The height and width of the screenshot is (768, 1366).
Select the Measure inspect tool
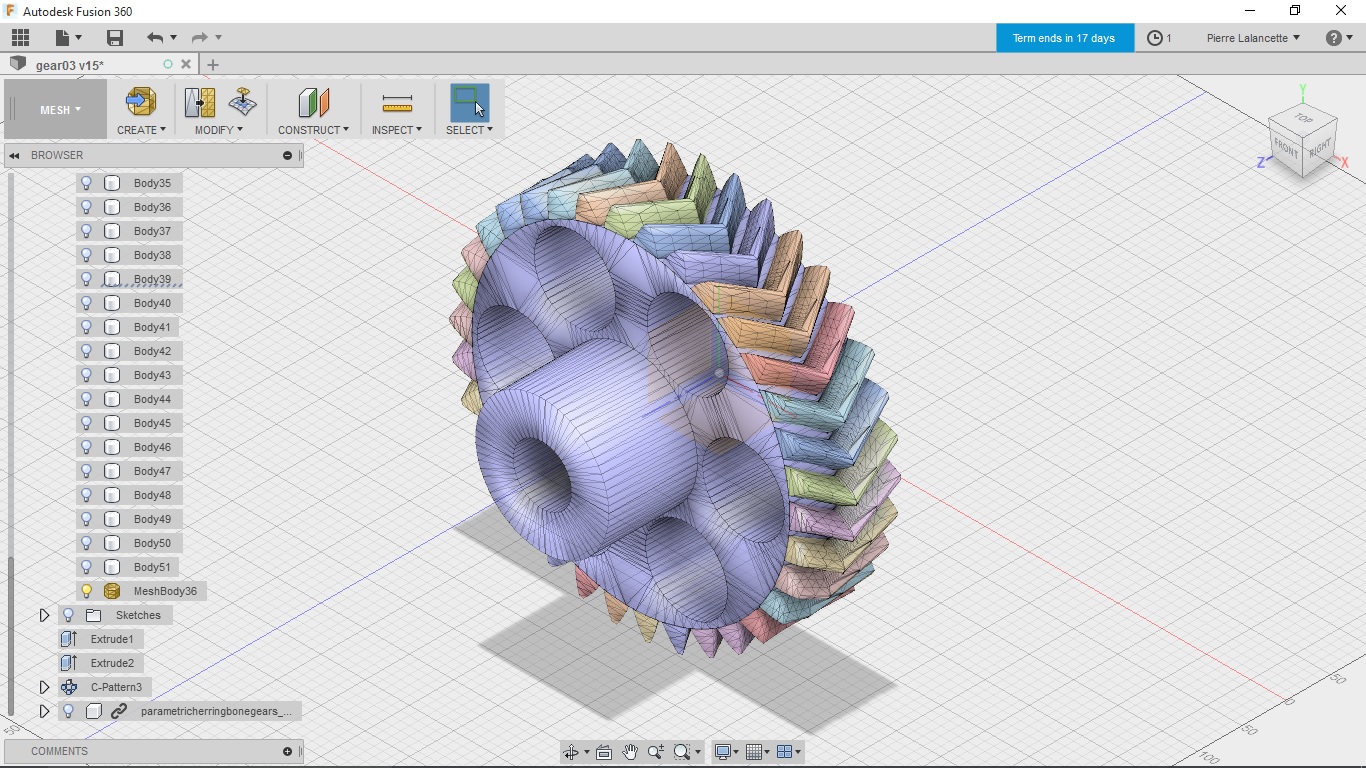(x=397, y=102)
